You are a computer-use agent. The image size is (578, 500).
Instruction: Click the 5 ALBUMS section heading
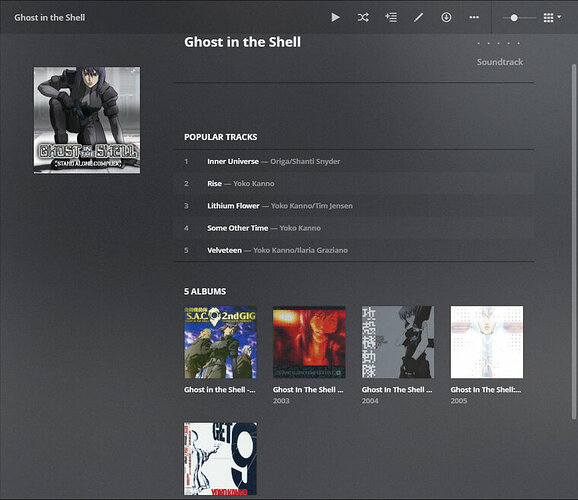(x=205, y=291)
